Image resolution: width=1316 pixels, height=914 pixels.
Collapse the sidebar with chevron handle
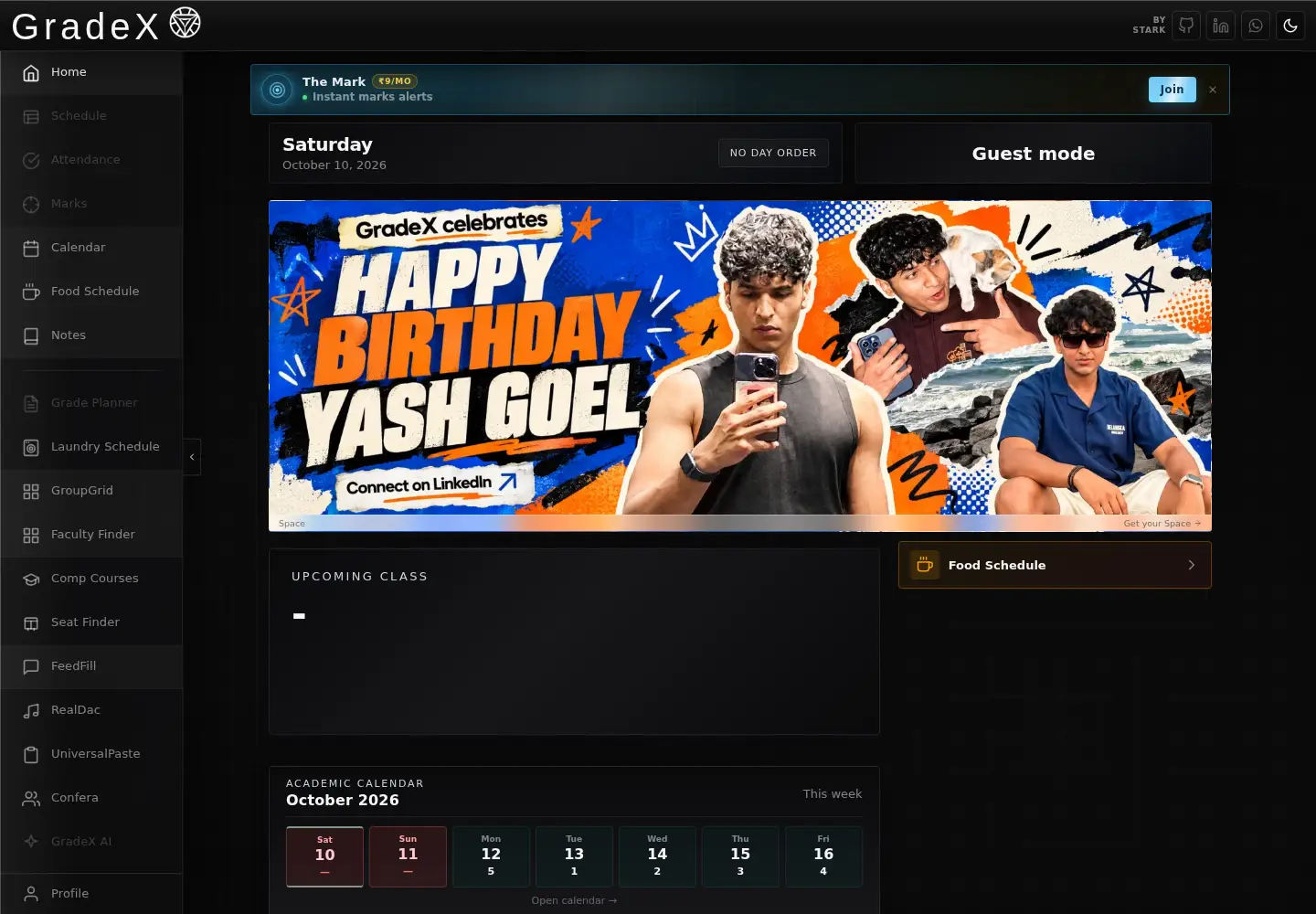(x=192, y=457)
